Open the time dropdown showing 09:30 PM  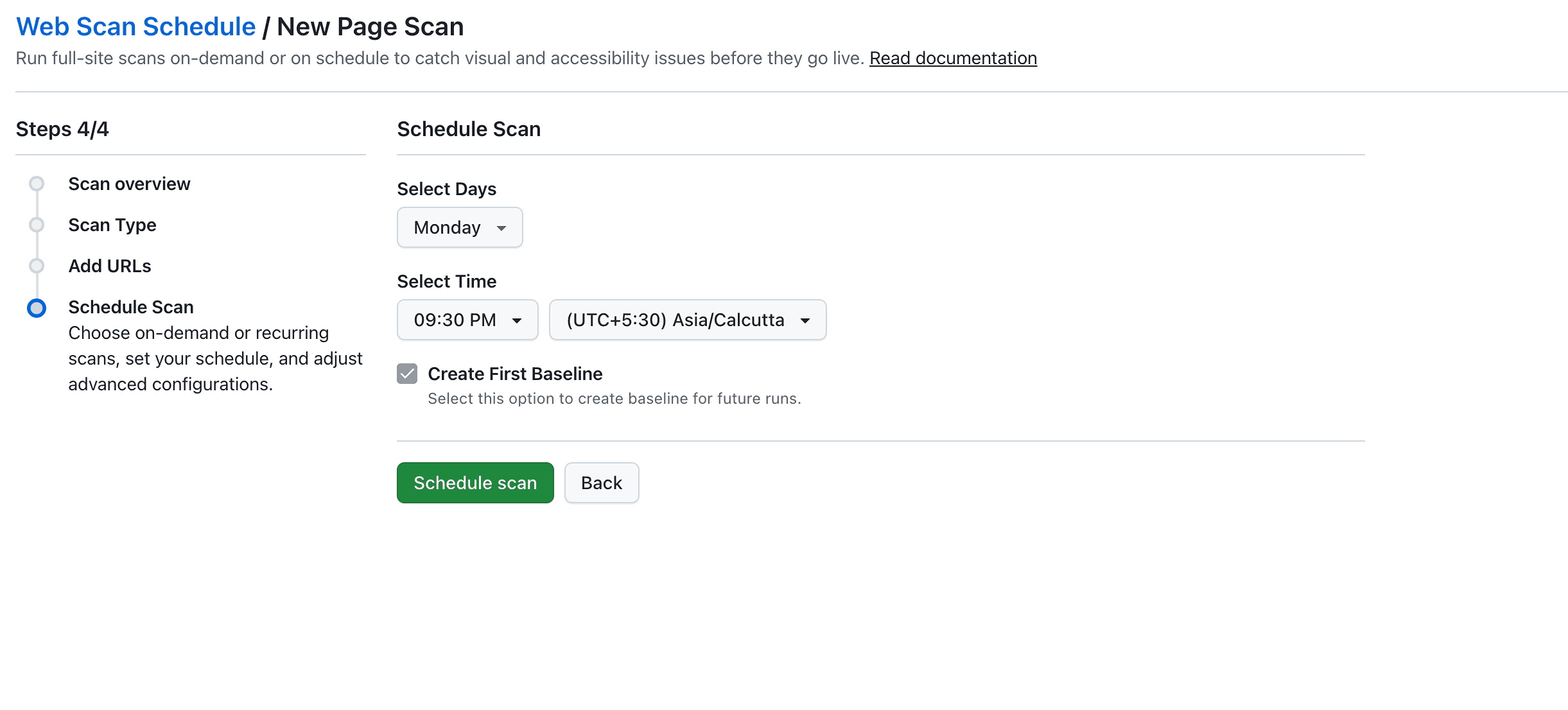click(467, 320)
